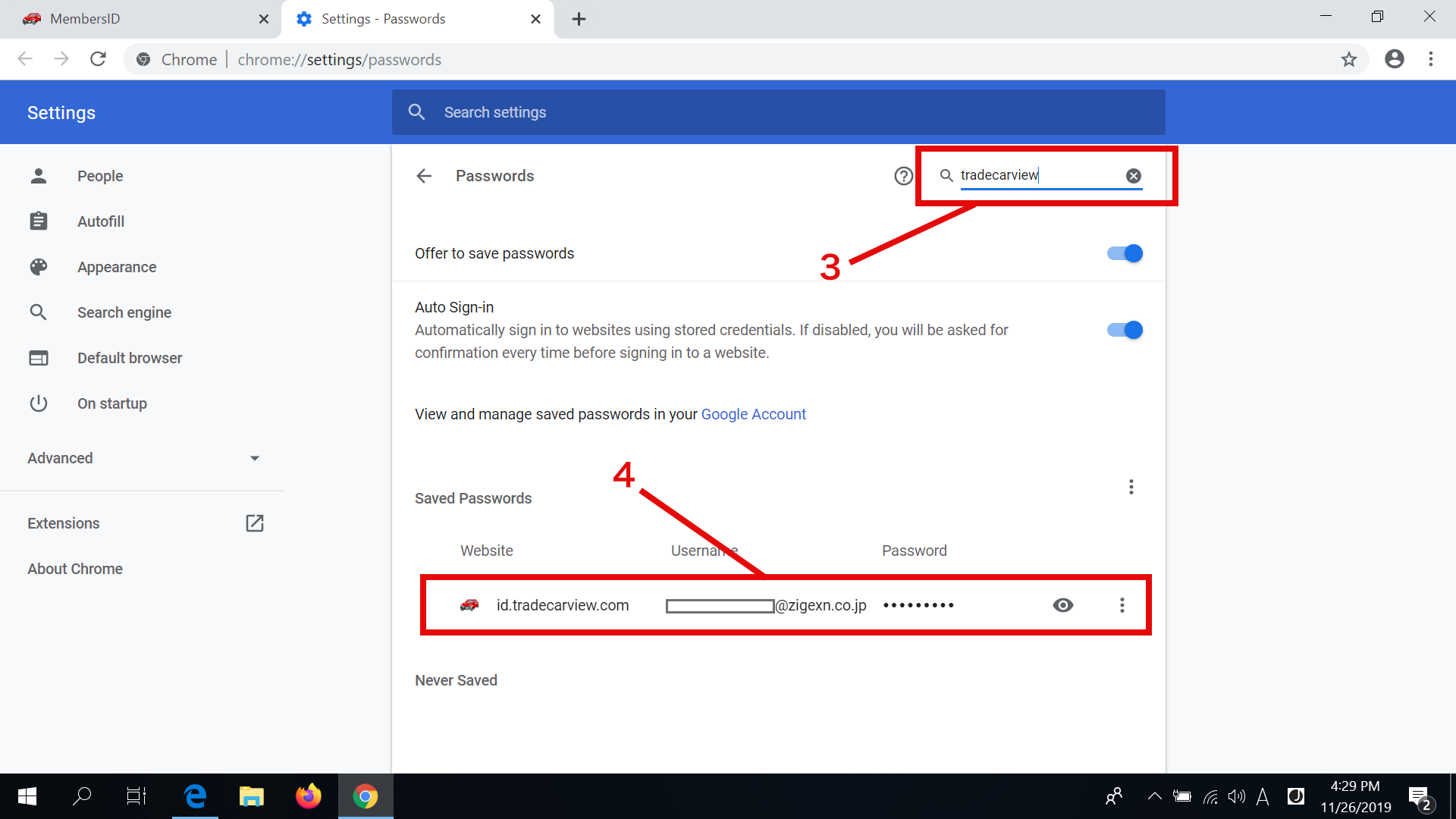Viewport: 1456px width, 819px height.
Task: Show password for id.tradecarview.com
Action: coord(1063,605)
